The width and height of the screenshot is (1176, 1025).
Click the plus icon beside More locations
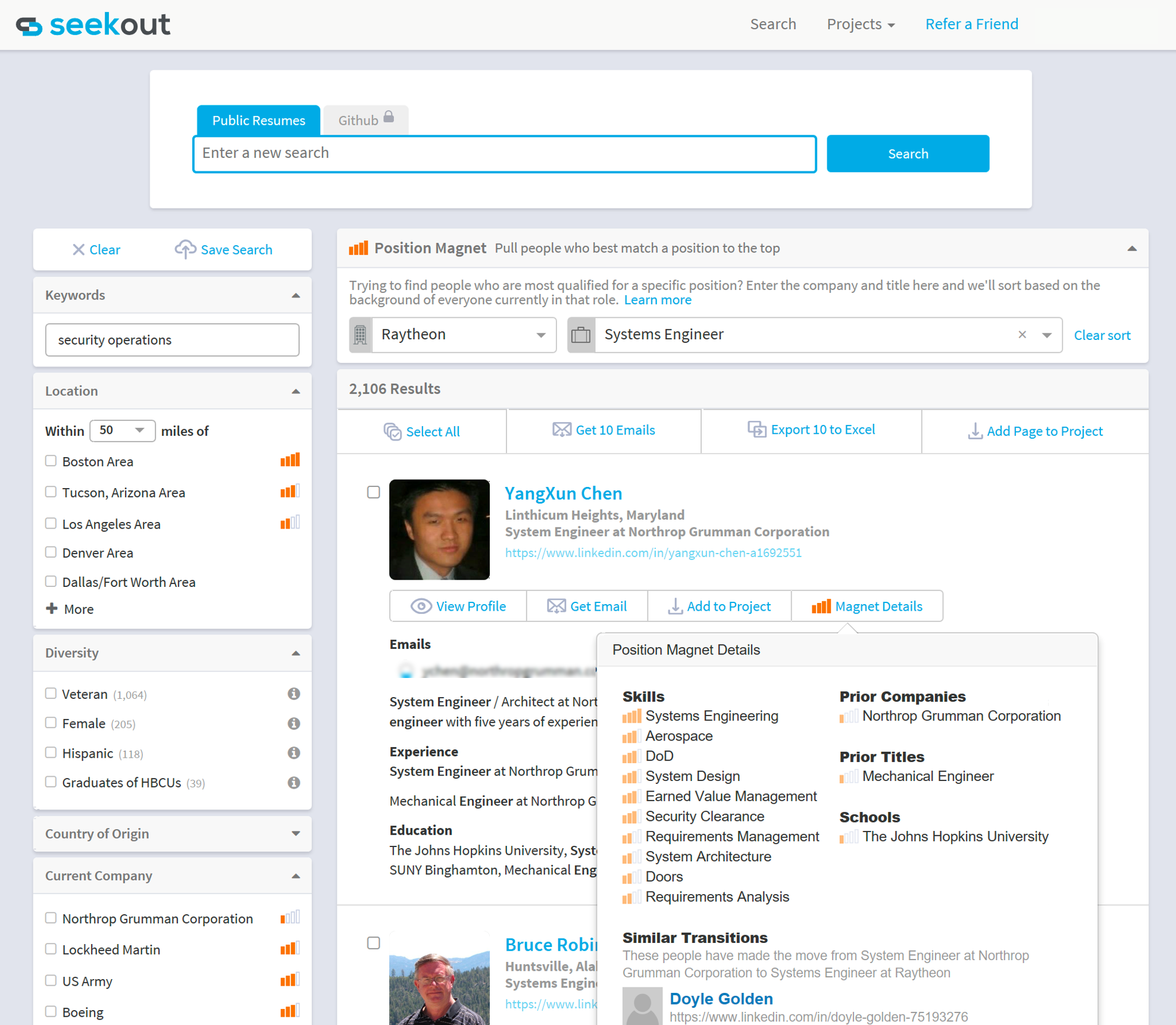tap(52, 608)
